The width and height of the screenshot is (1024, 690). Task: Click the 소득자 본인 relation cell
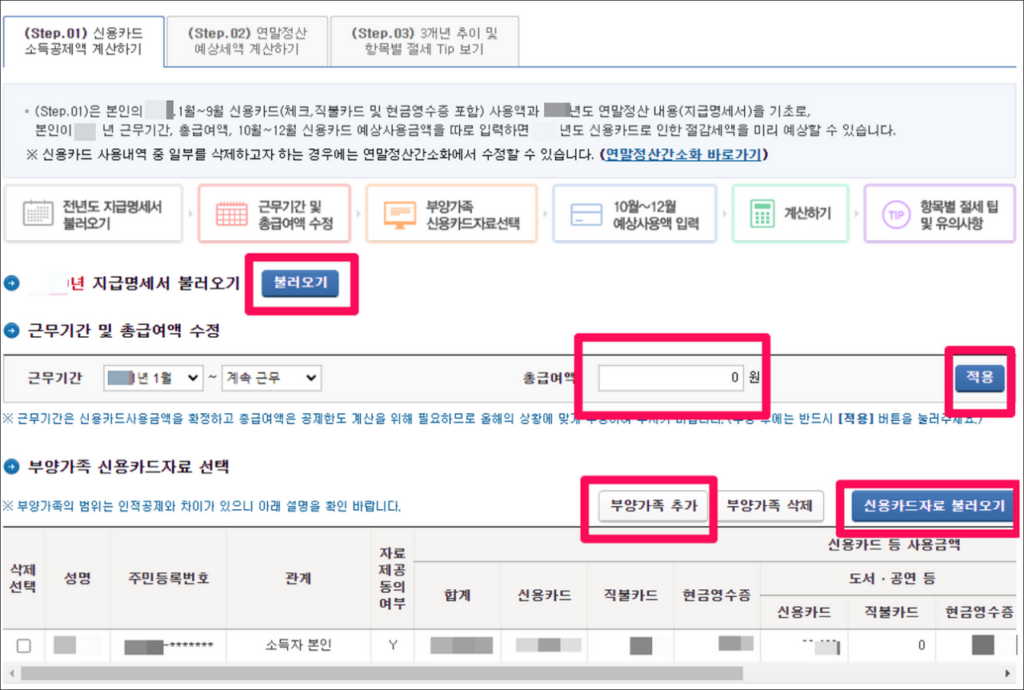click(298, 646)
